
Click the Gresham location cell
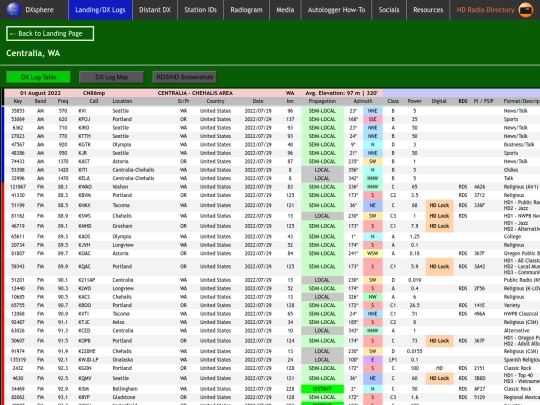pyautogui.click(x=121, y=226)
